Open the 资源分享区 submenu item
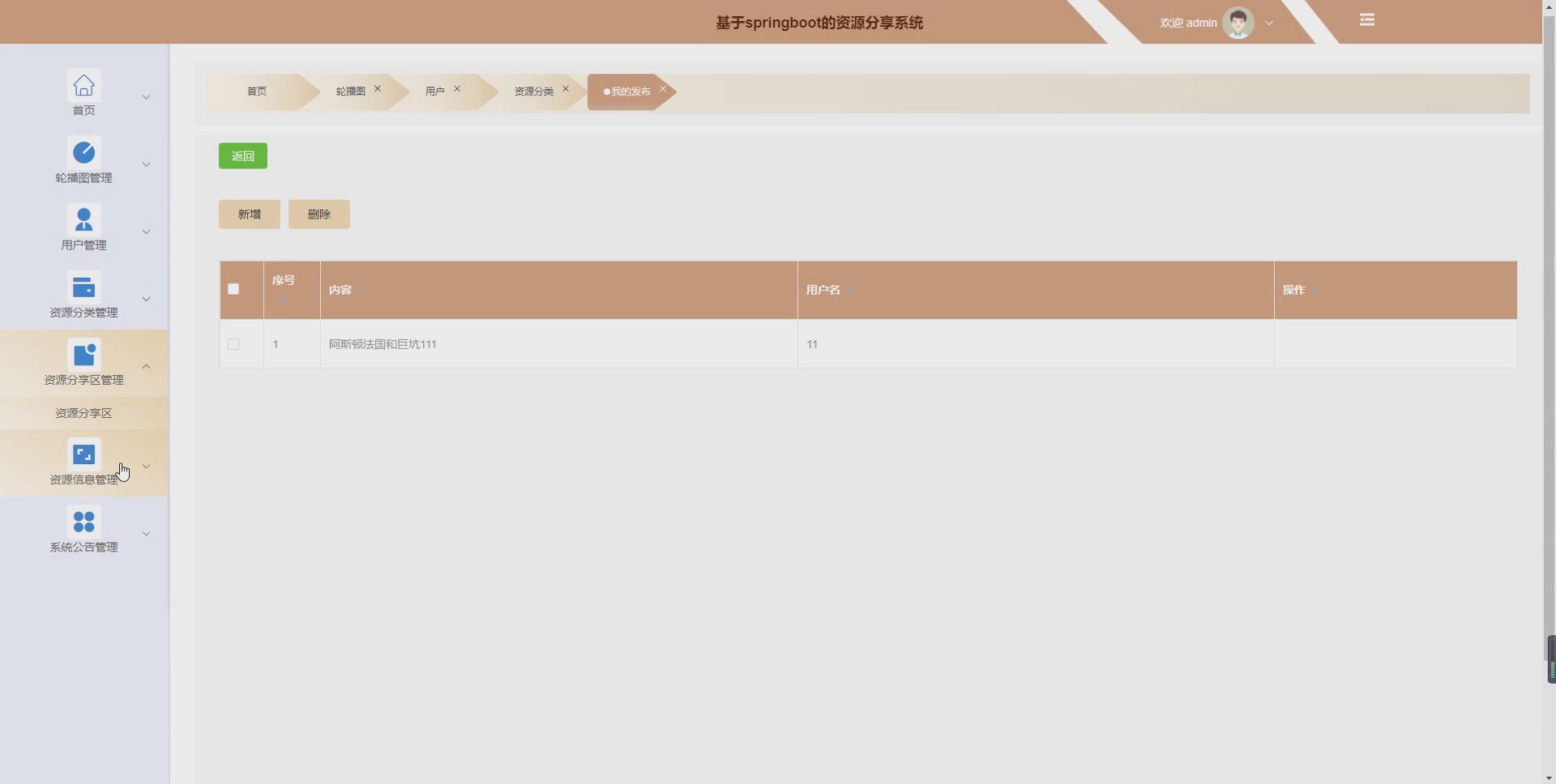The image size is (1556, 784). 83,413
